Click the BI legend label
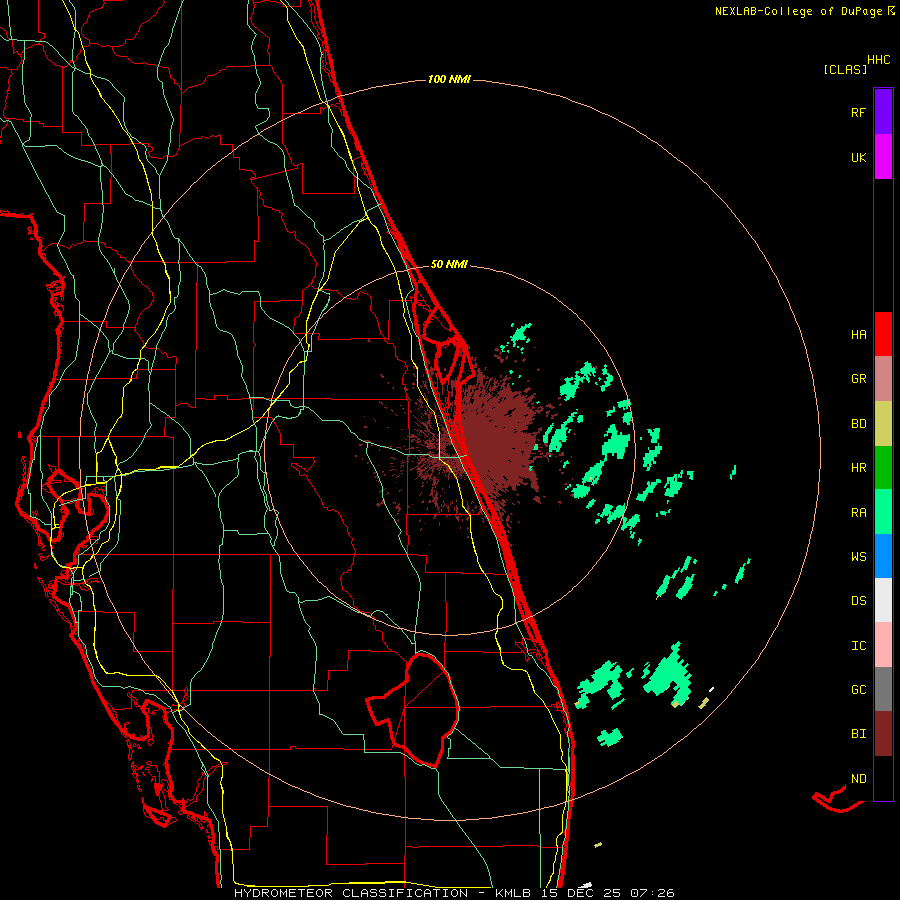Viewport: 900px width, 900px height. coord(858,734)
